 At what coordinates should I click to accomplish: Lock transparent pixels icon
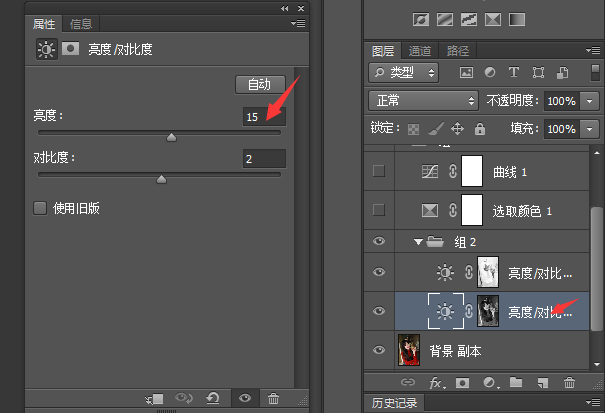pyautogui.click(x=413, y=129)
